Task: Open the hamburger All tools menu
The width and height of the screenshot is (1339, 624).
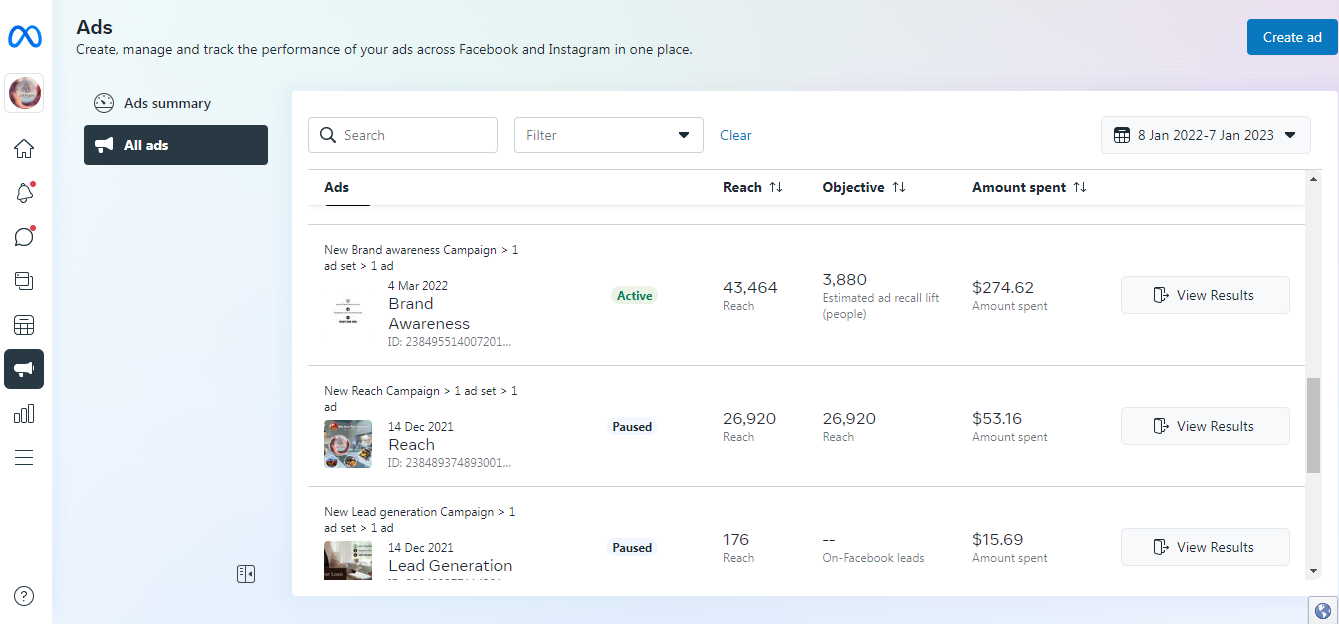Action: coord(24,457)
